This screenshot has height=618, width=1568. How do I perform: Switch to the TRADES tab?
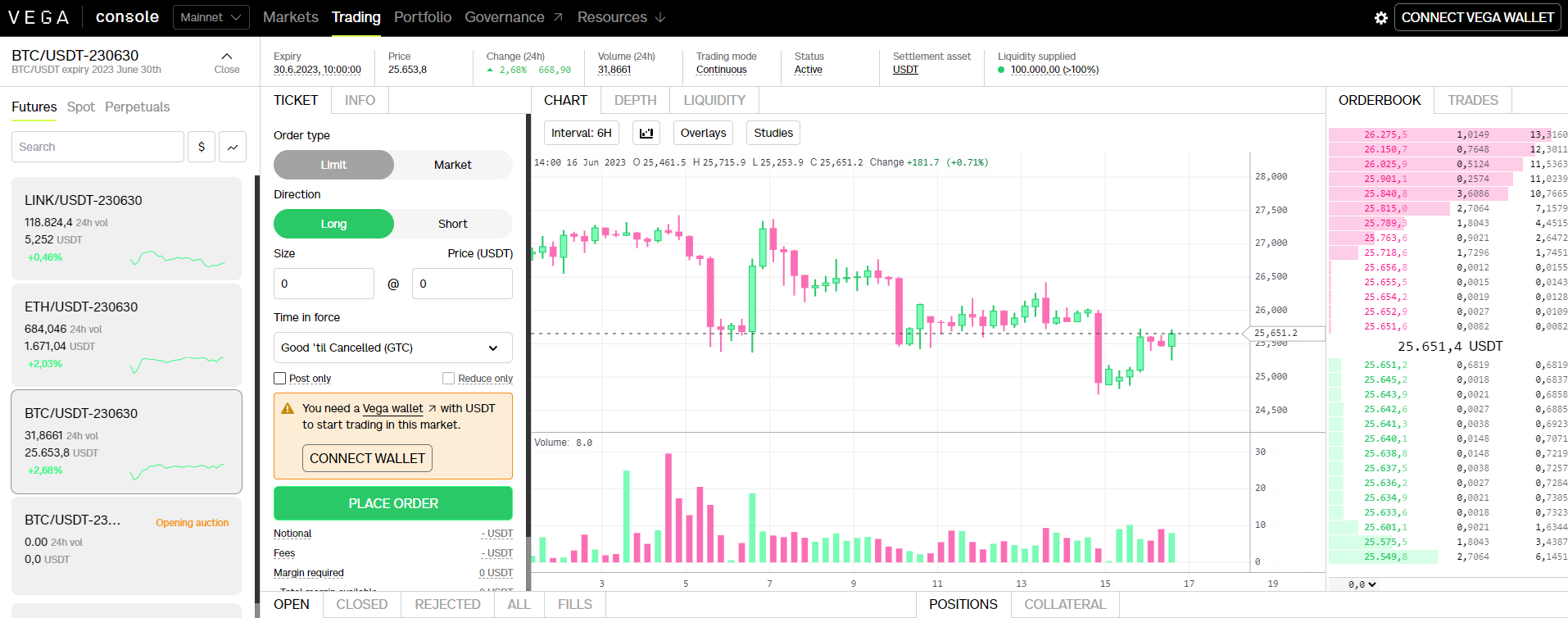(x=1472, y=100)
